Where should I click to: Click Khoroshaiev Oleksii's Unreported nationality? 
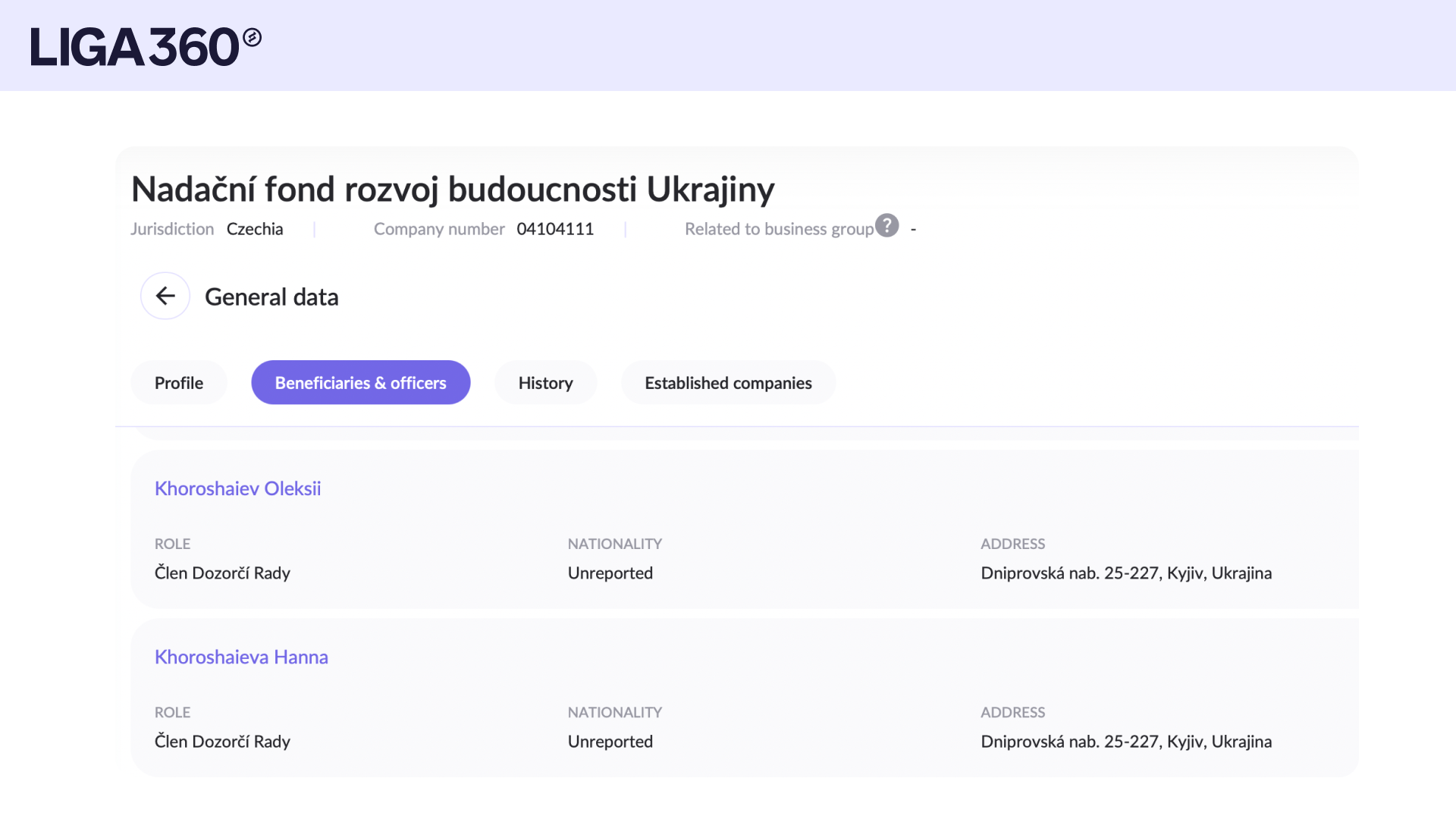(x=610, y=573)
